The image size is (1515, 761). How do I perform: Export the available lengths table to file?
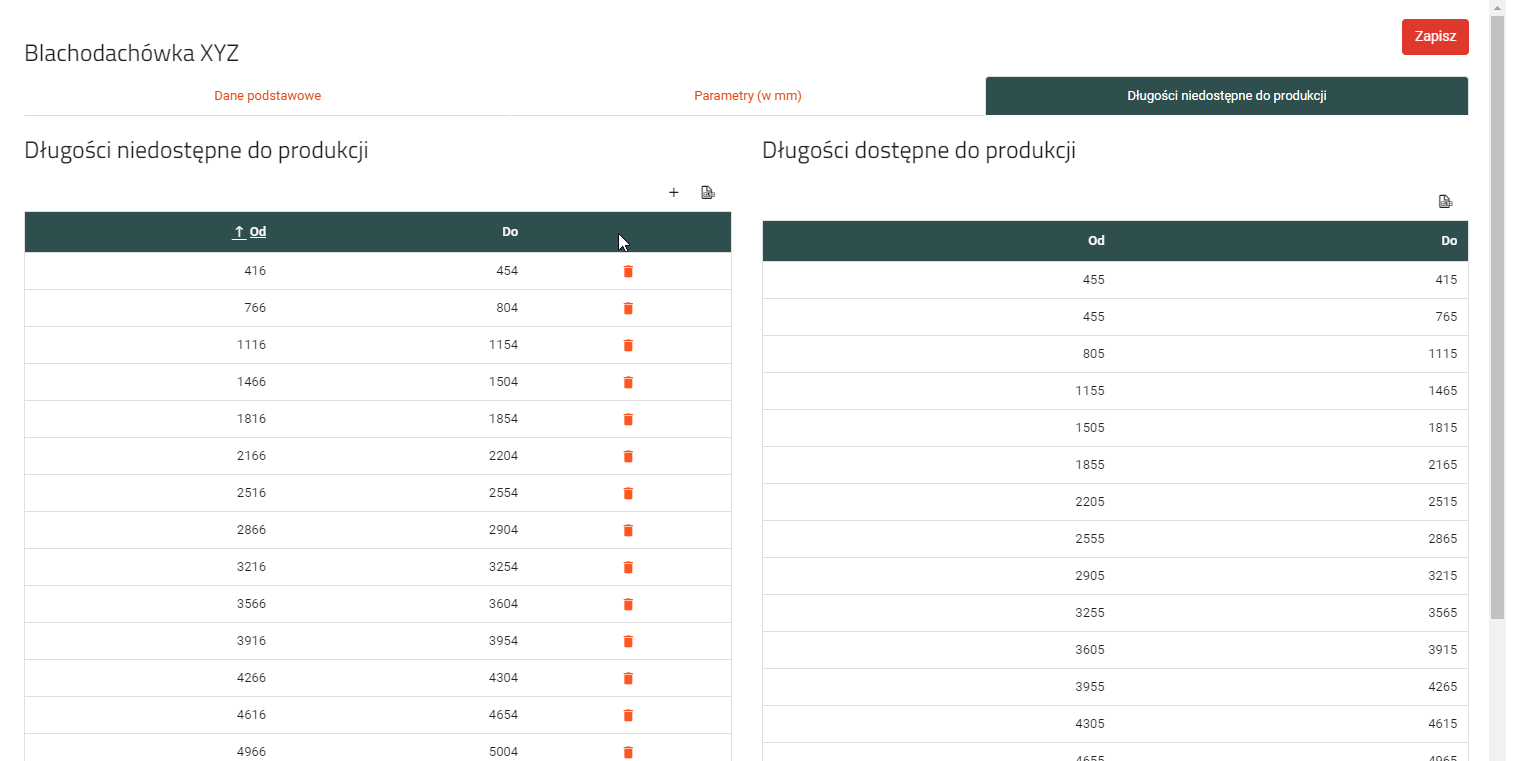click(x=1445, y=201)
